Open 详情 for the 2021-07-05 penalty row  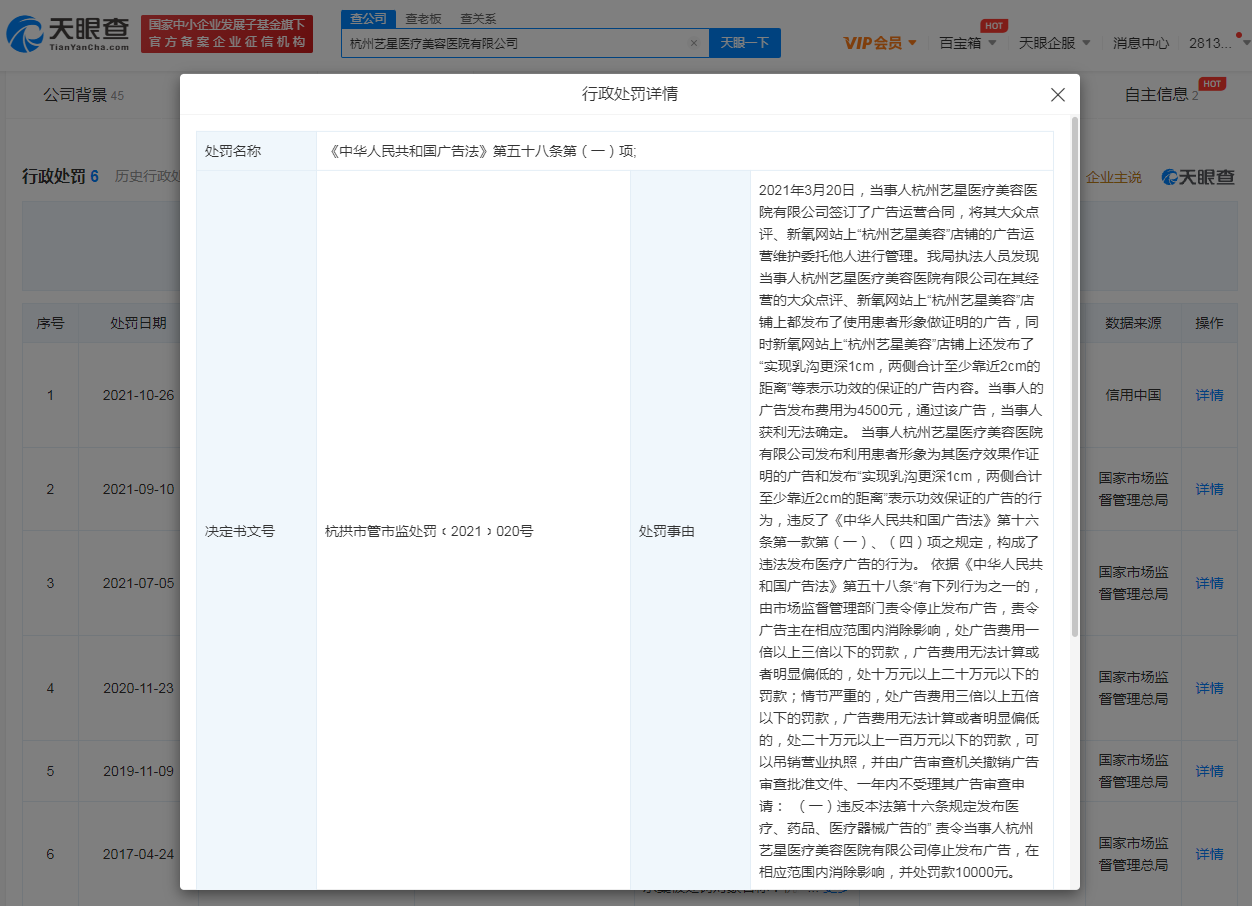click(x=1209, y=583)
